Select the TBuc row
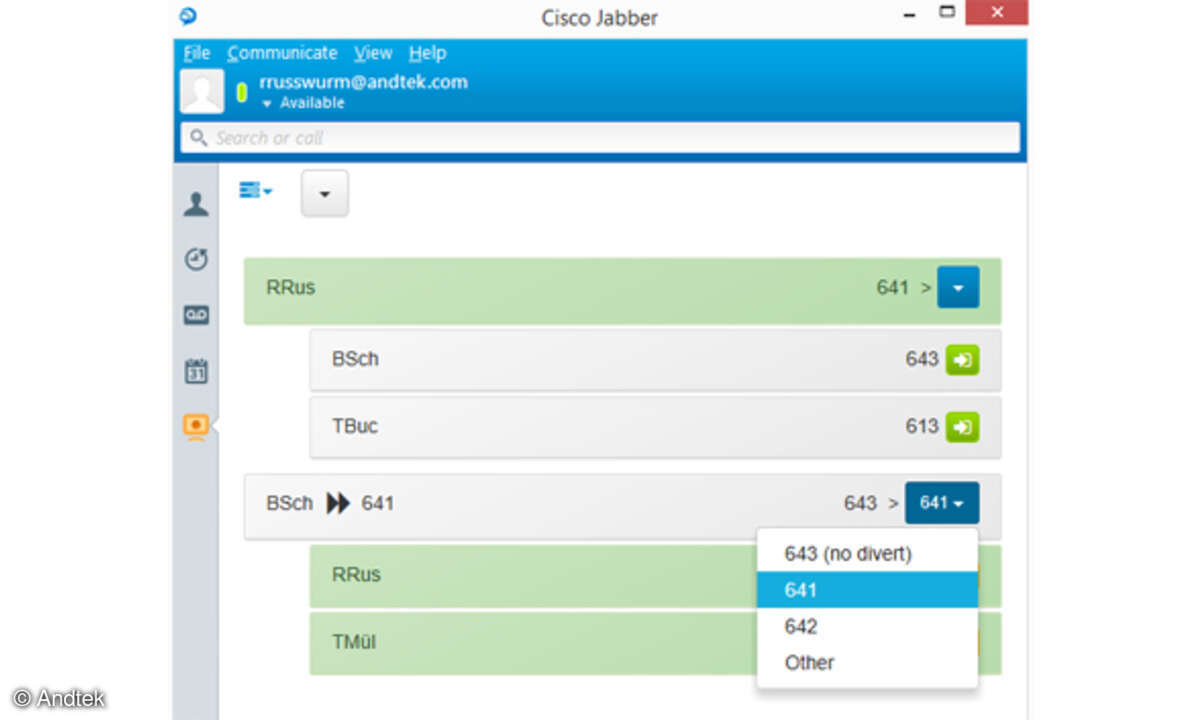 (655, 427)
